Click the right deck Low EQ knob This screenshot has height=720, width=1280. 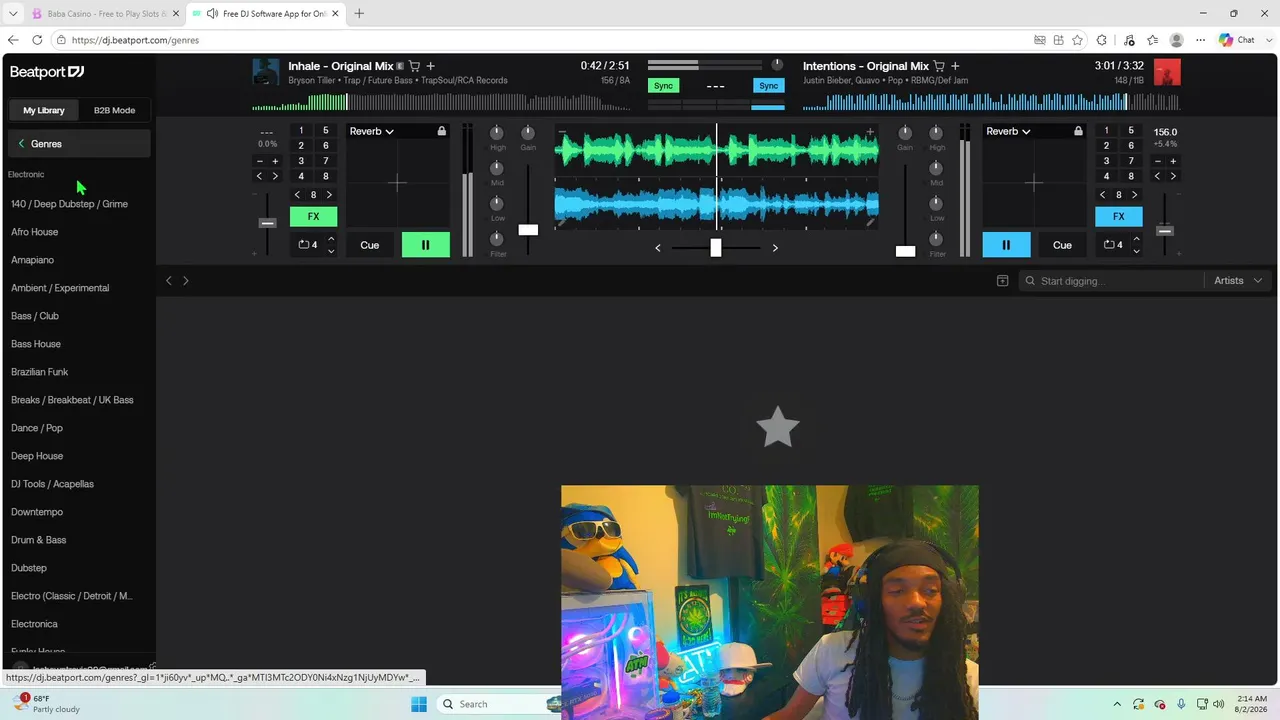(936, 203)
